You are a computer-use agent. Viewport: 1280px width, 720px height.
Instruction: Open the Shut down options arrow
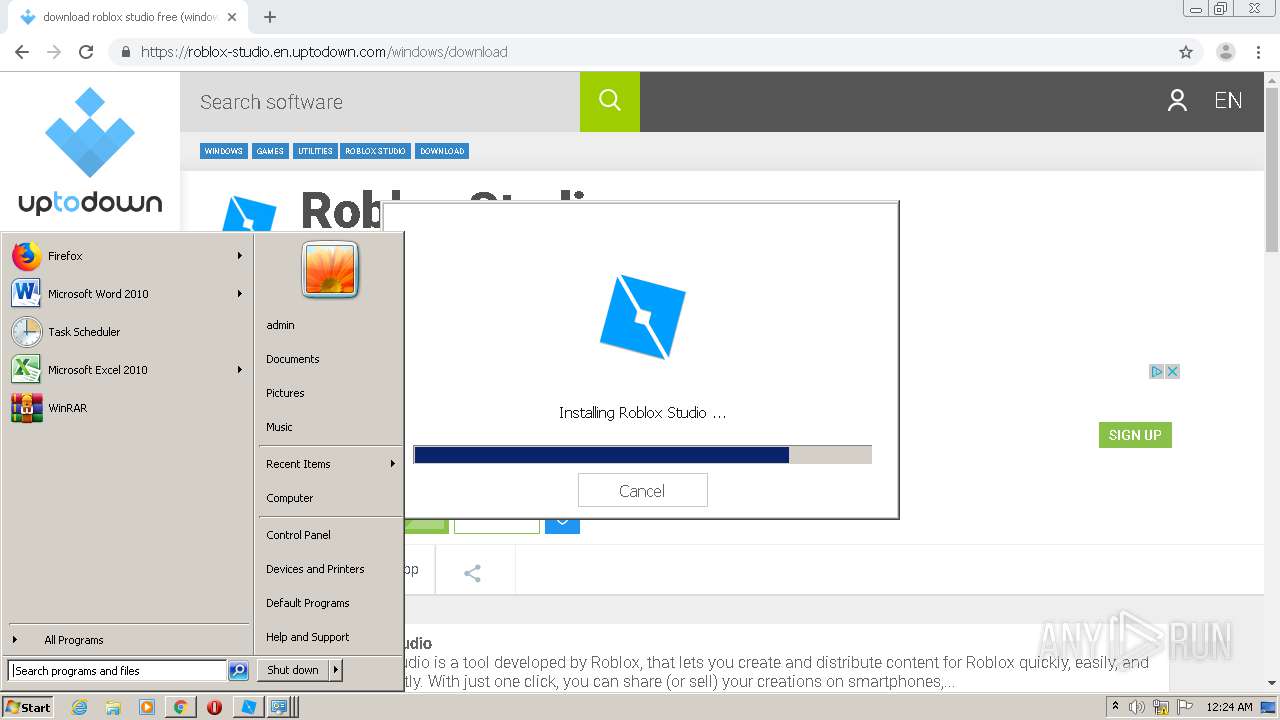click(335, 670)
